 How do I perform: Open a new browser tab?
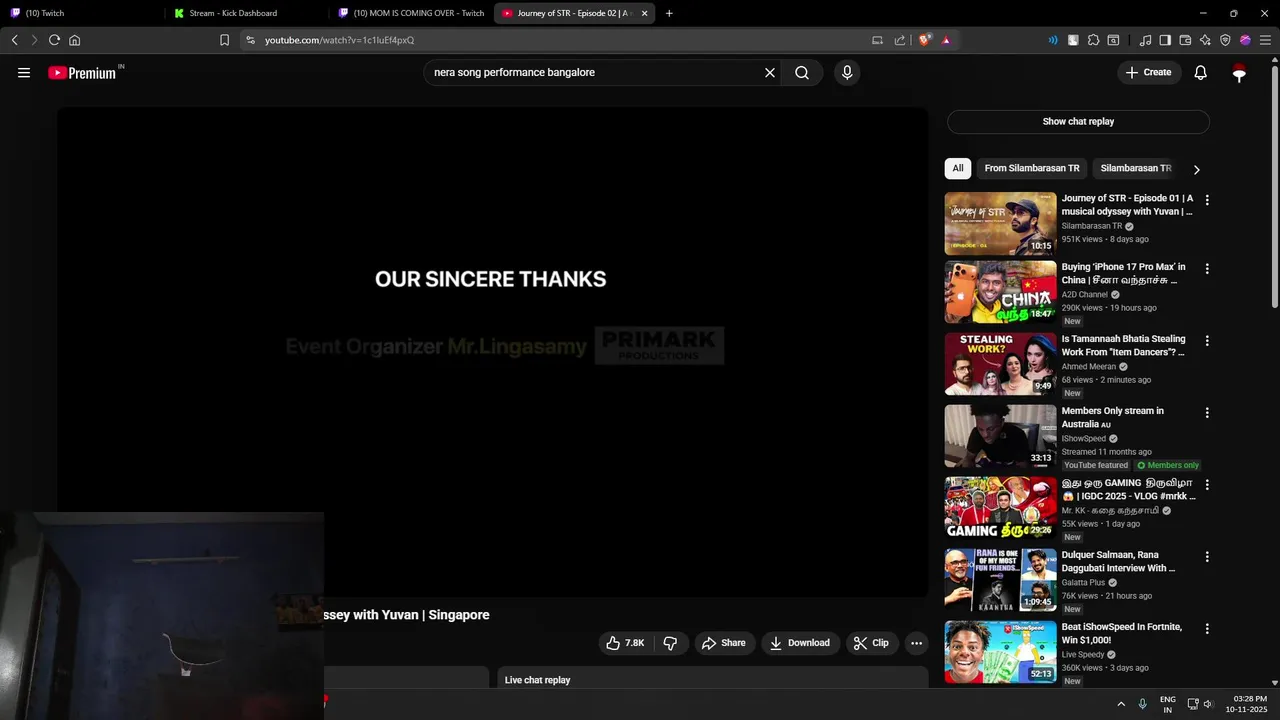click(x=669, y=13)
